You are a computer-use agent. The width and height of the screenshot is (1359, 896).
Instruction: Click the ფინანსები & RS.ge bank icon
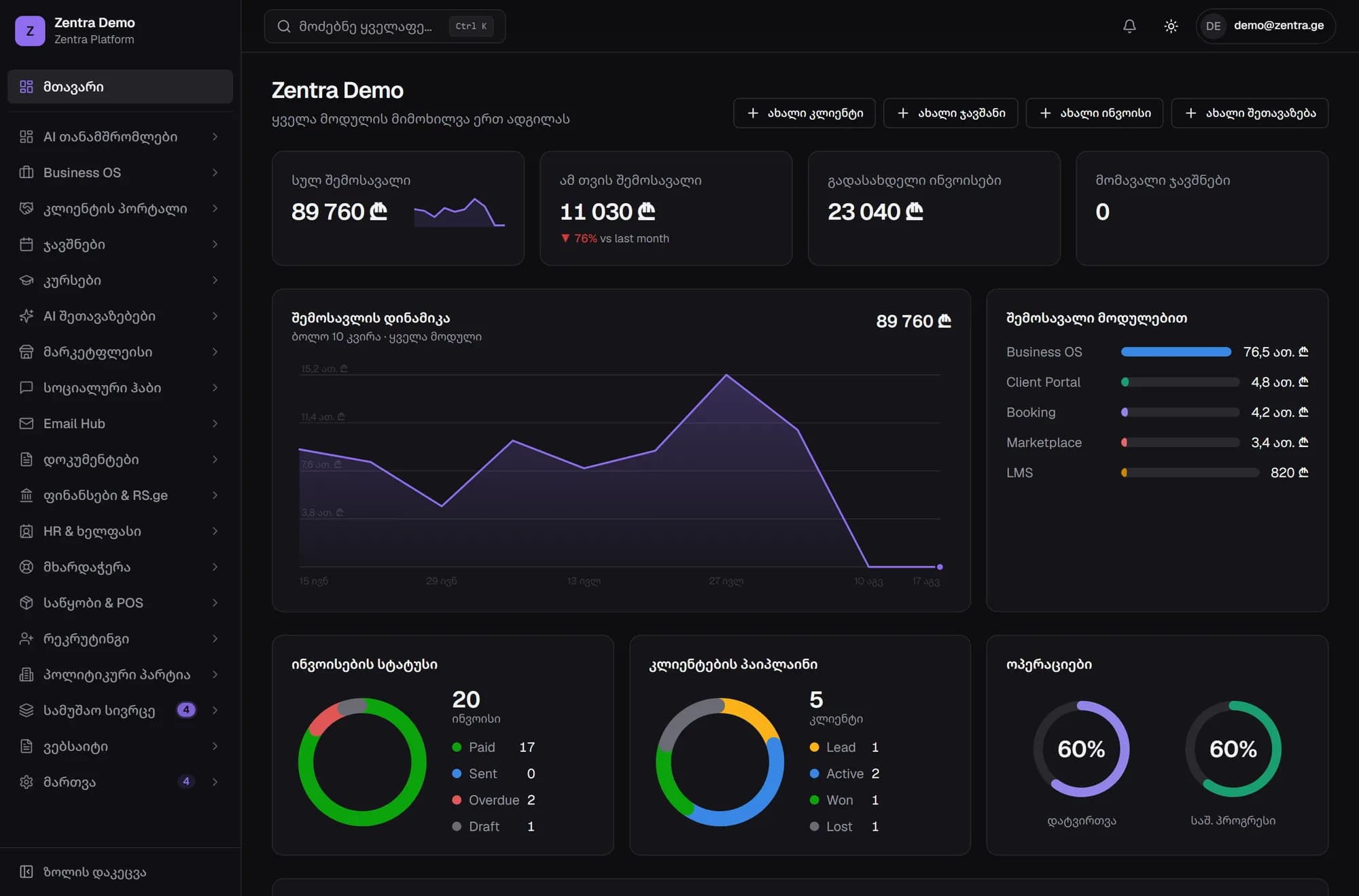pyautogui.click(x=27, y=495)
